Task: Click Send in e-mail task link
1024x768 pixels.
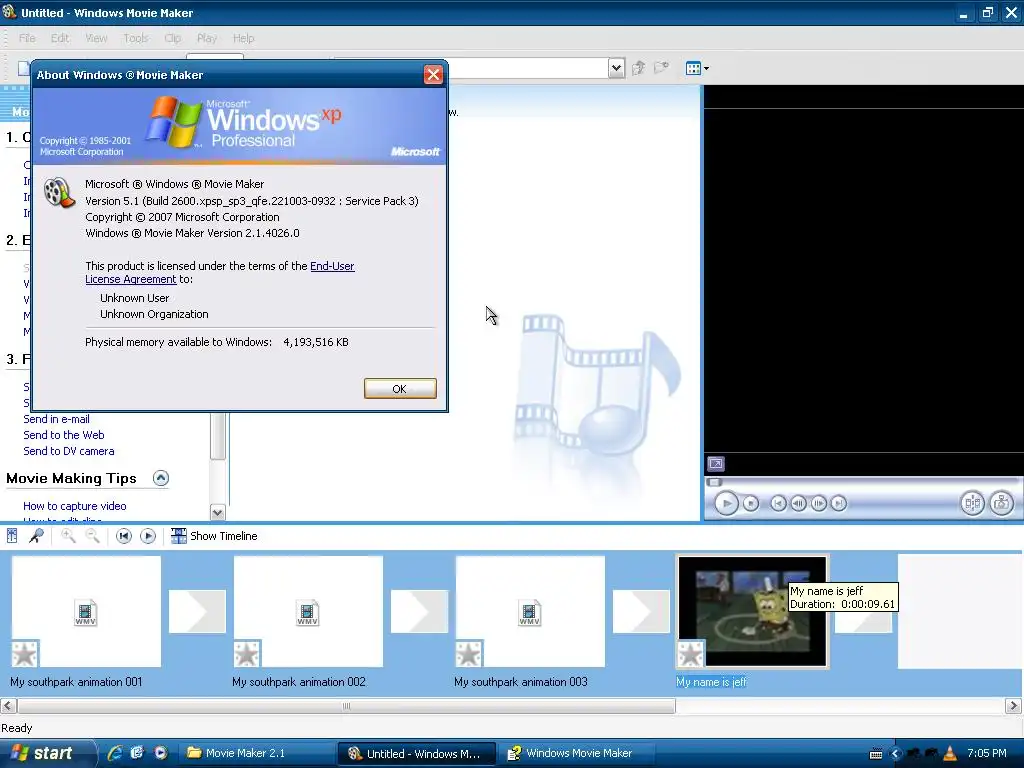Action: point(56,419)
